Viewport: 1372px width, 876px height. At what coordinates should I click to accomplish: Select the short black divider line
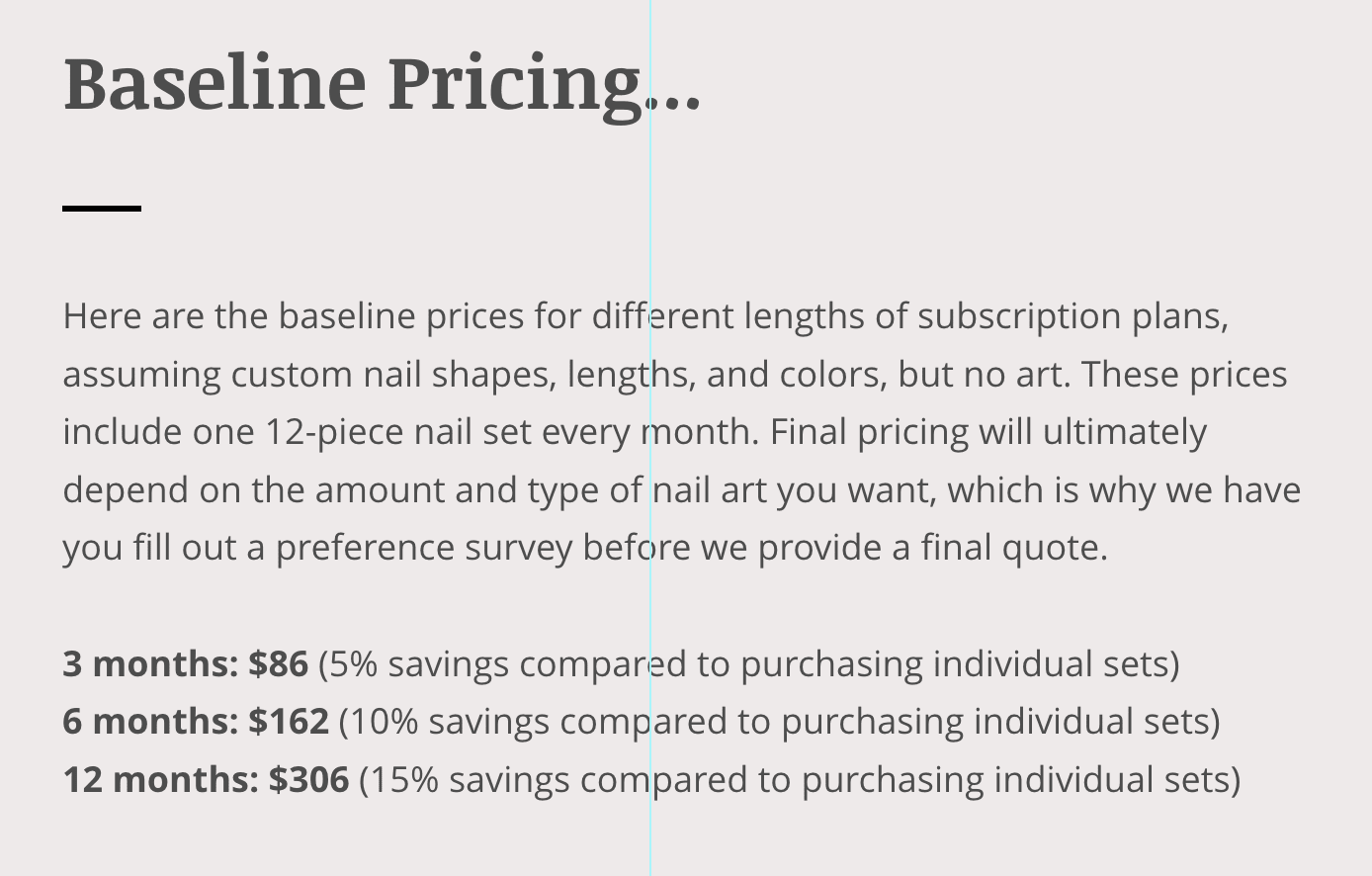pos(102,208)
